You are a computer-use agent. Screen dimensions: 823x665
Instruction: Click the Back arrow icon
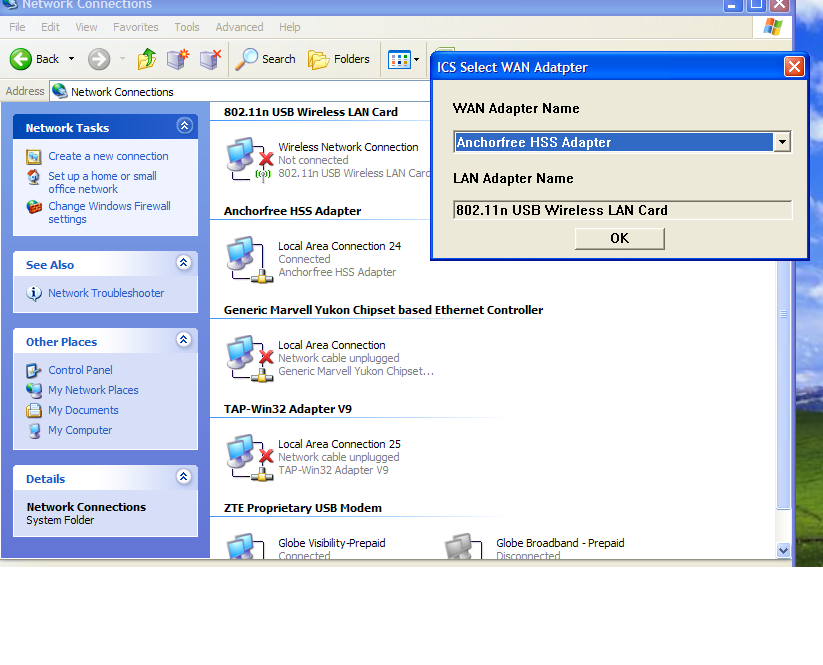(21, 59)
